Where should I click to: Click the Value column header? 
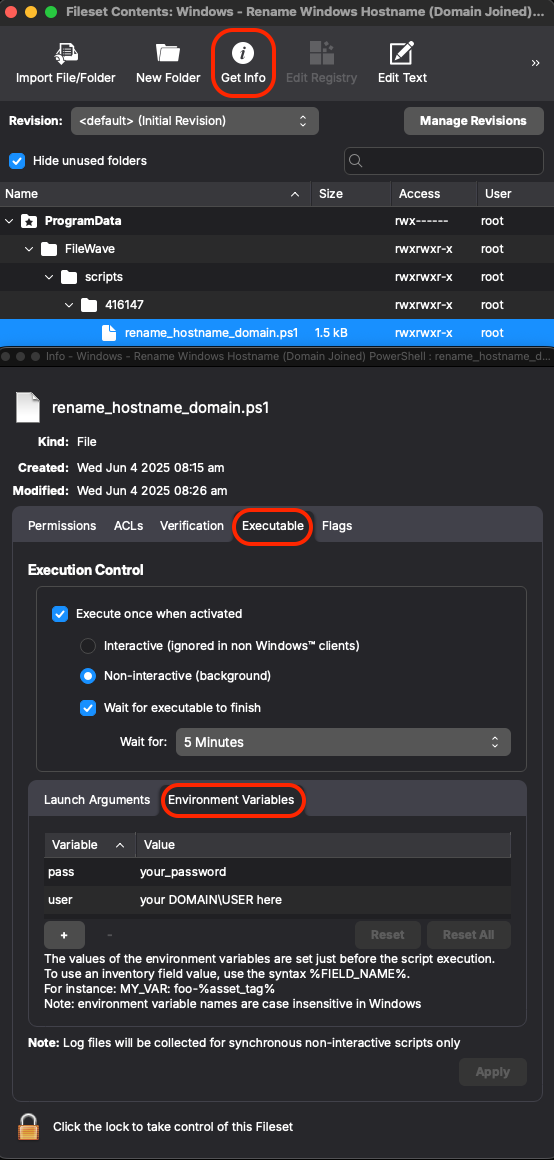point(323,844)
